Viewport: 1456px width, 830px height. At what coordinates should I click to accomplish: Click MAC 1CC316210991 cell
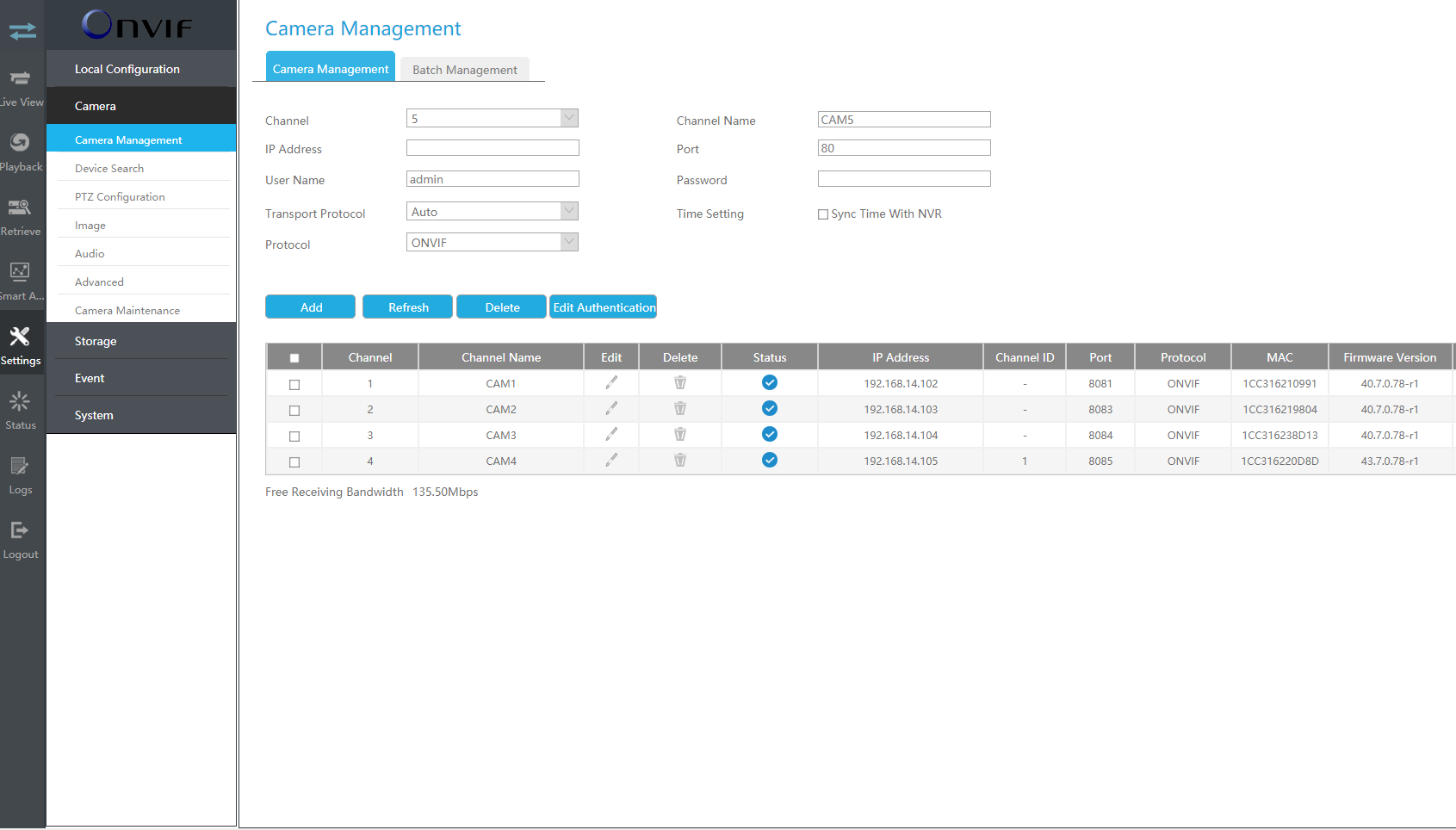click(x=1279, y=384)
